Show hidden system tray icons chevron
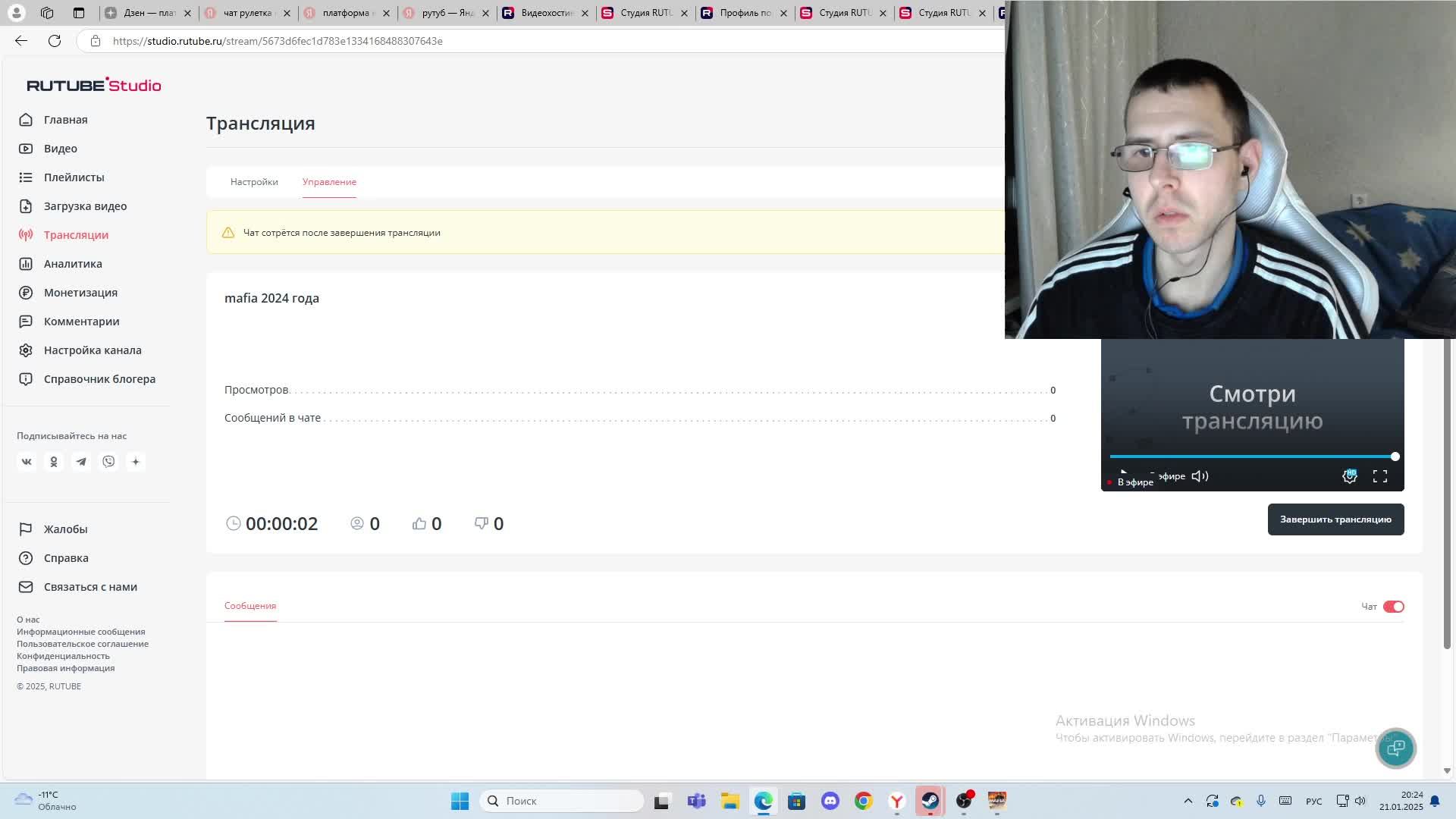This screenshot has height=819, width=1456. (x=1188, y=801)
